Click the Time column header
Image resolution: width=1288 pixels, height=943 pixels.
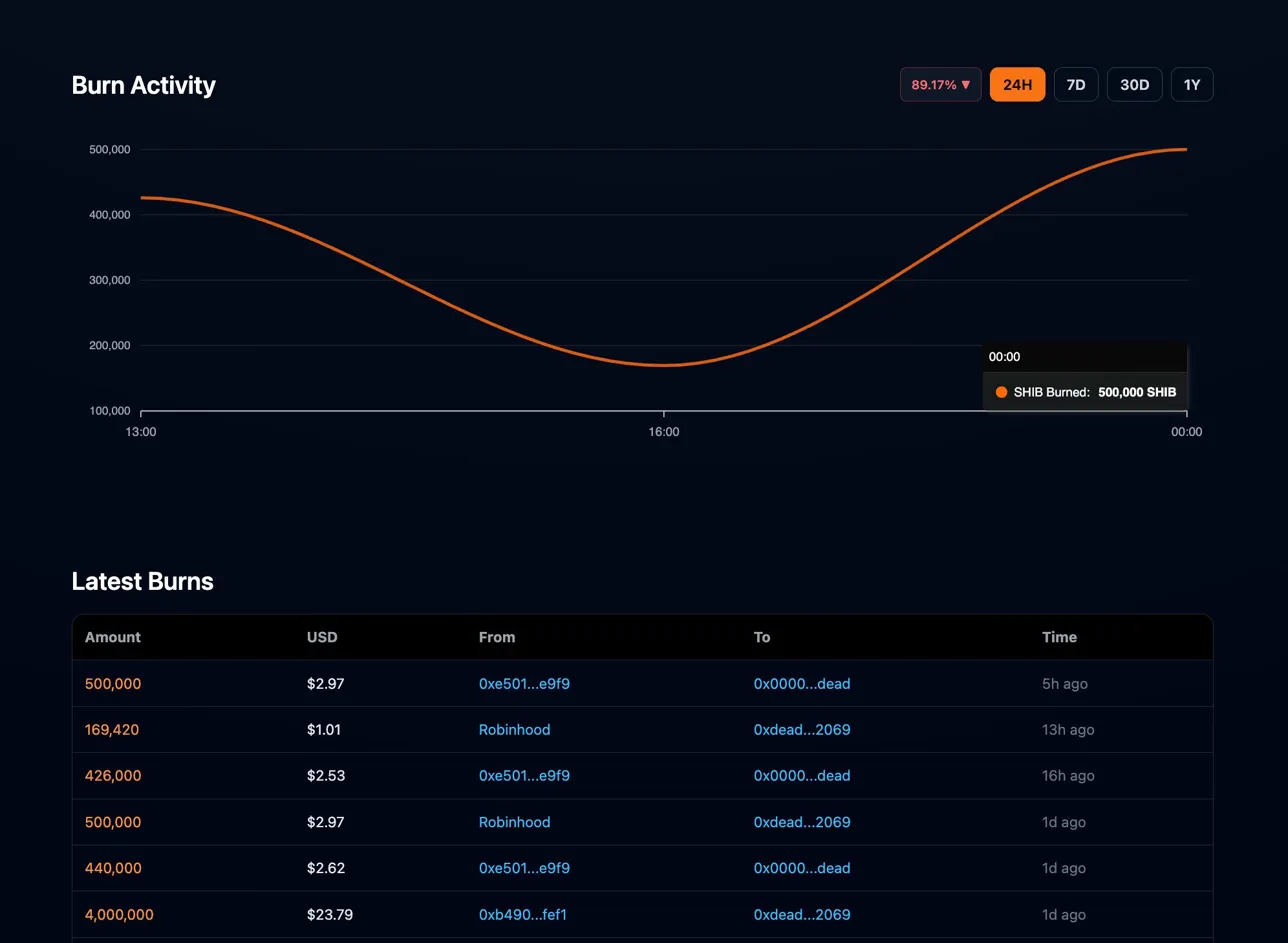tap(1059, 637)
